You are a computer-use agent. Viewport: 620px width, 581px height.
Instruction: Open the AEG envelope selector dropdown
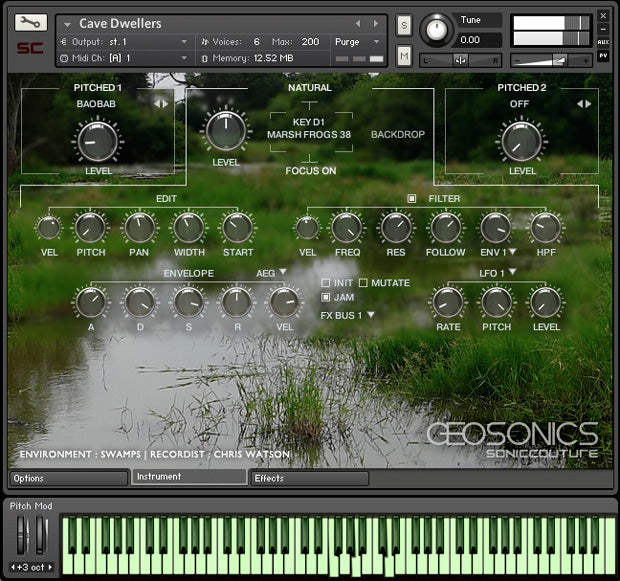(283, 272)
